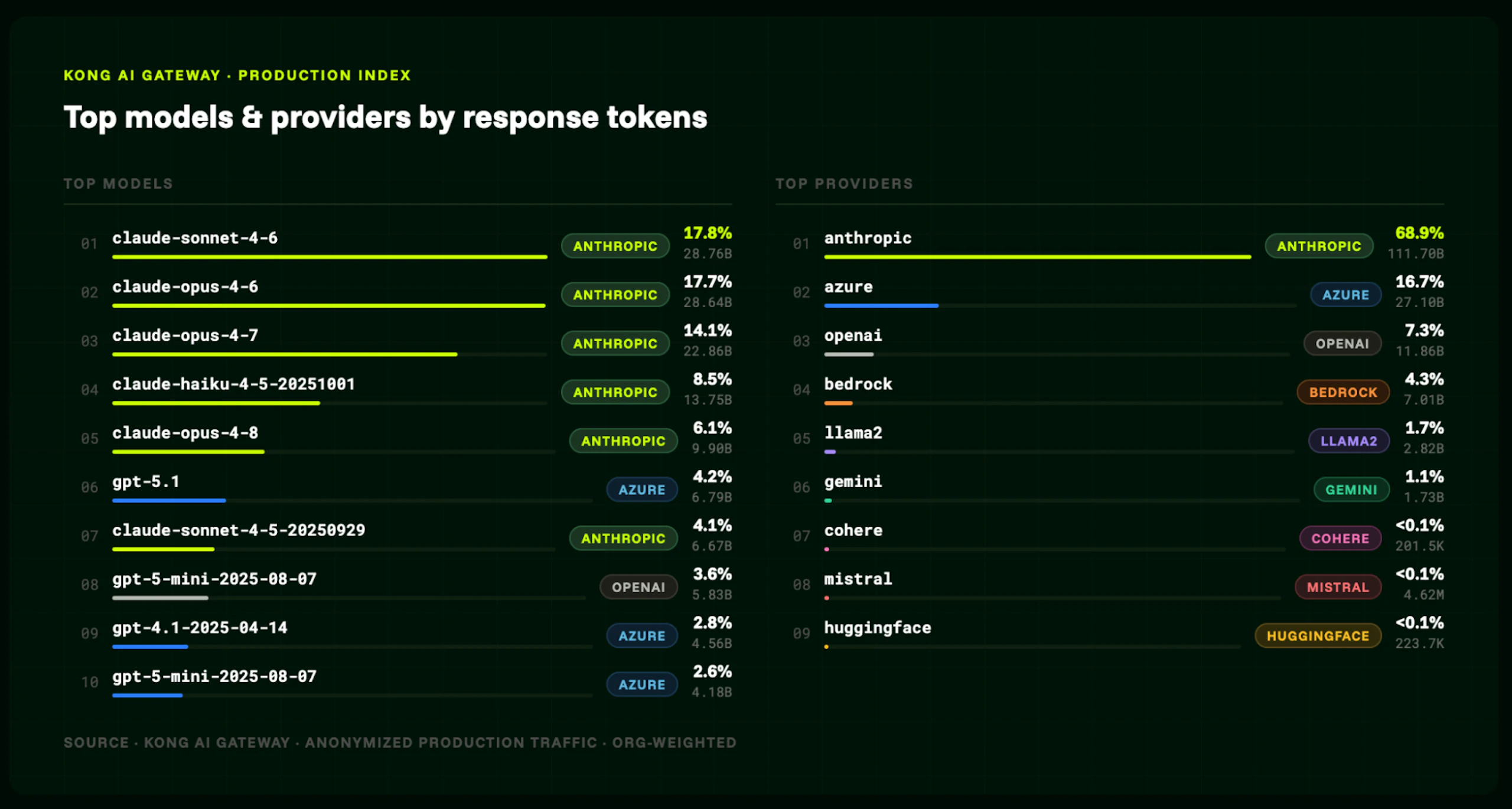Screen dimensions: 1512x809
Task: Click the orange Bedrock badge
Action: pyautogui.click(x=1343, y=392)
